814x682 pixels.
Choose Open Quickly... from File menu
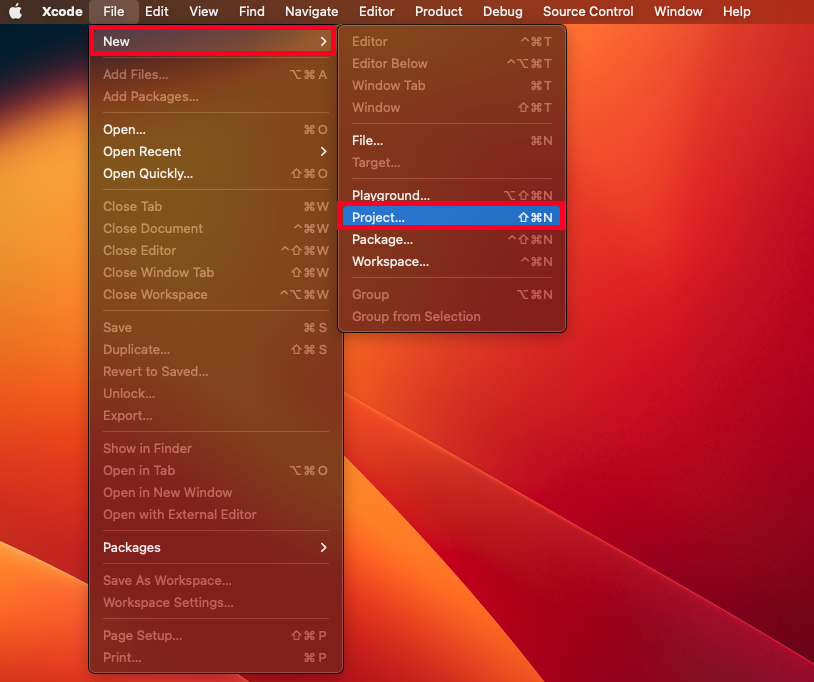tap(215, 173)
